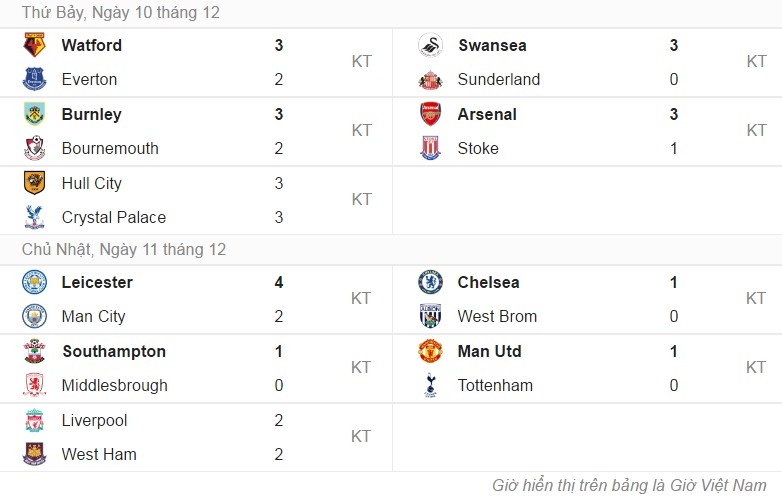
Task: Click the Everton club crest
Action: pyautogui.click(x=34, y=79)
